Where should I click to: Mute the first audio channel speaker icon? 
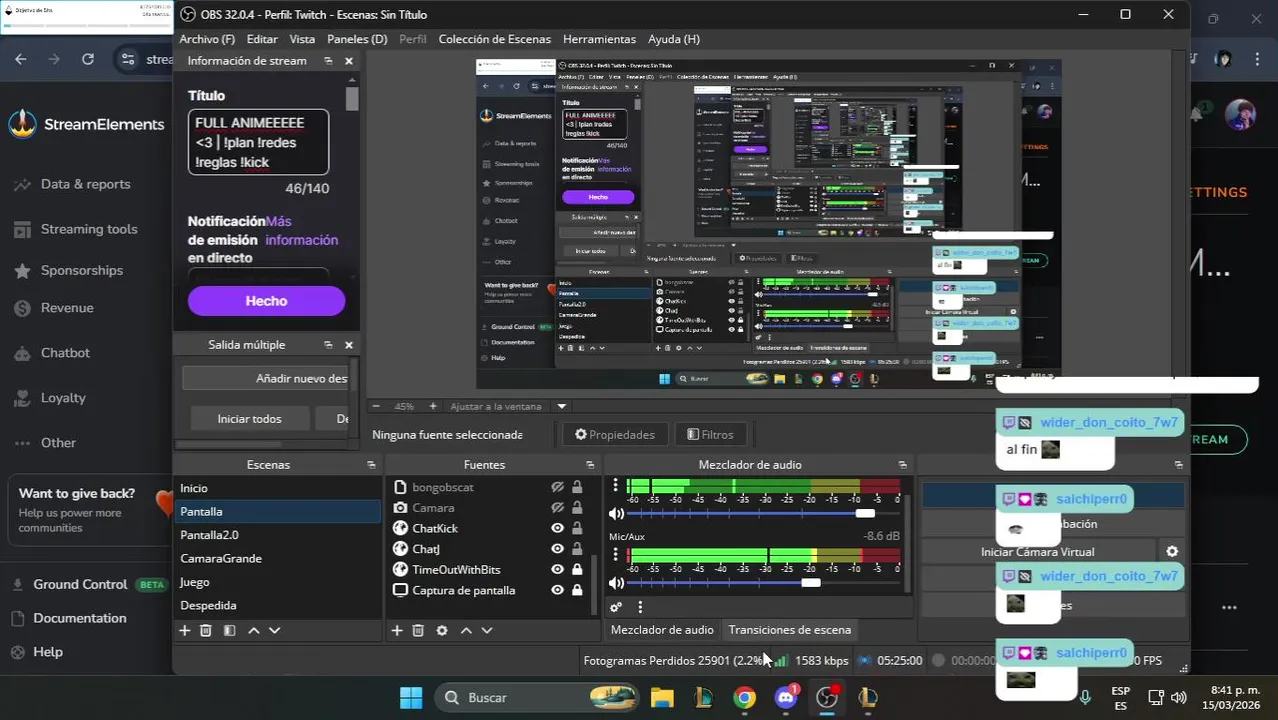point(616,514)
